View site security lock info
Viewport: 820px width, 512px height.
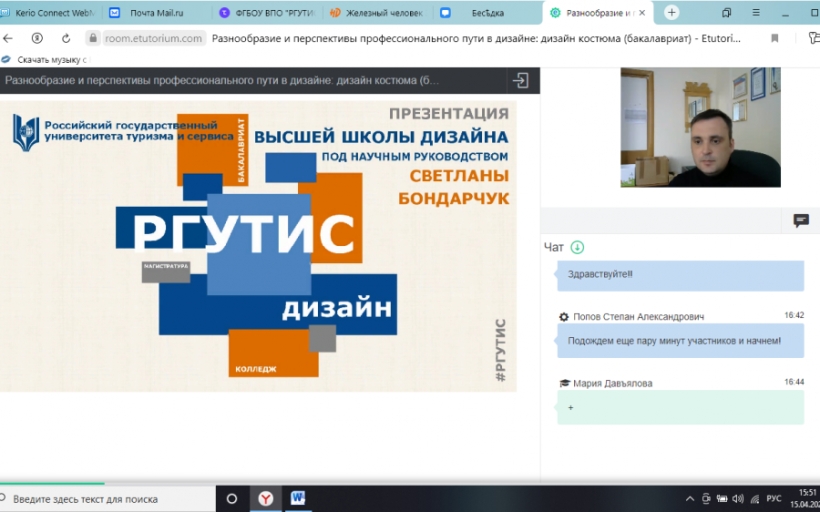[93, 38]
